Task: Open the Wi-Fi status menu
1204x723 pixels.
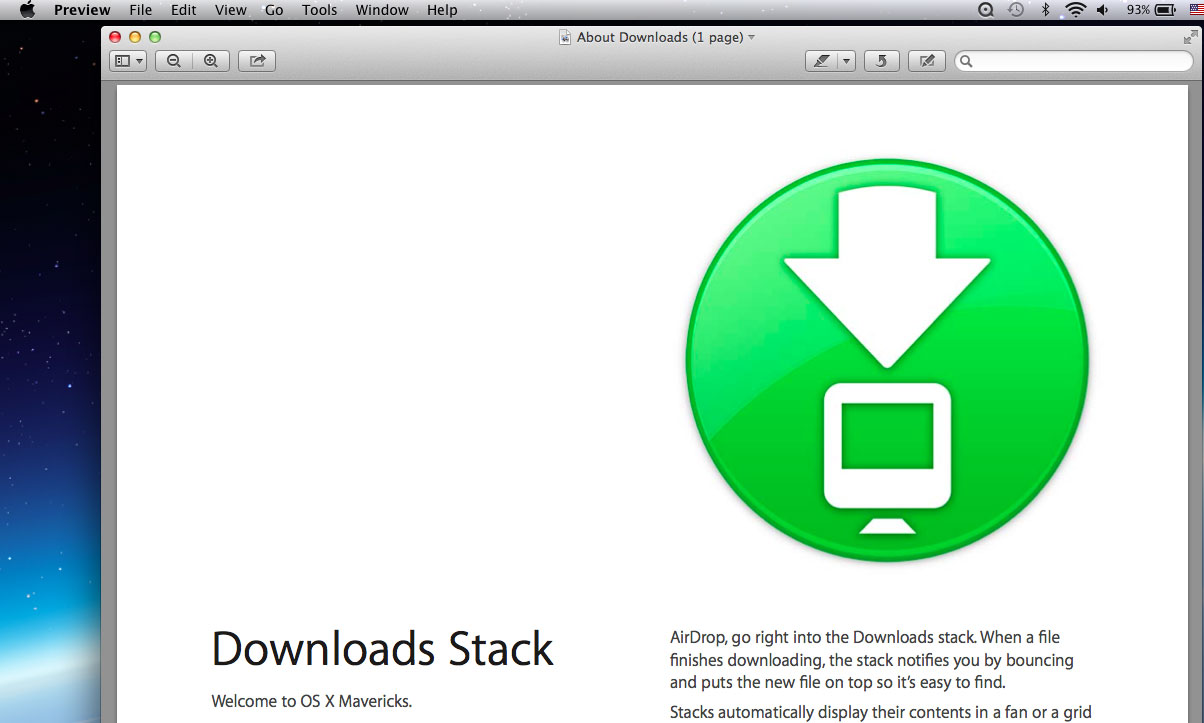Action: pyautogui.click(x=1076, y=10)
